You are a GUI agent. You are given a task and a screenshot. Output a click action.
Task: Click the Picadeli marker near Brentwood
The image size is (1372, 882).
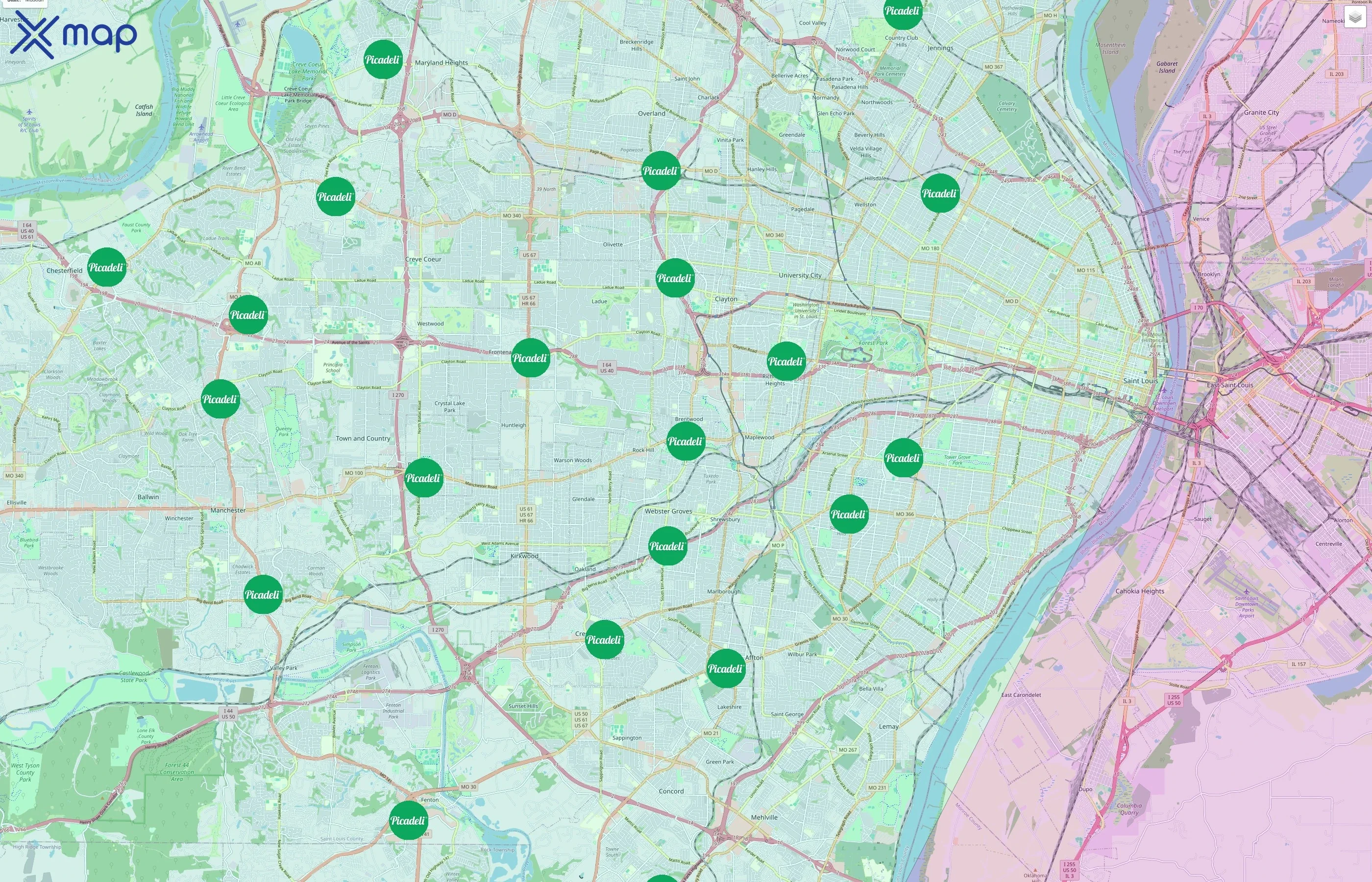(686, 441)
